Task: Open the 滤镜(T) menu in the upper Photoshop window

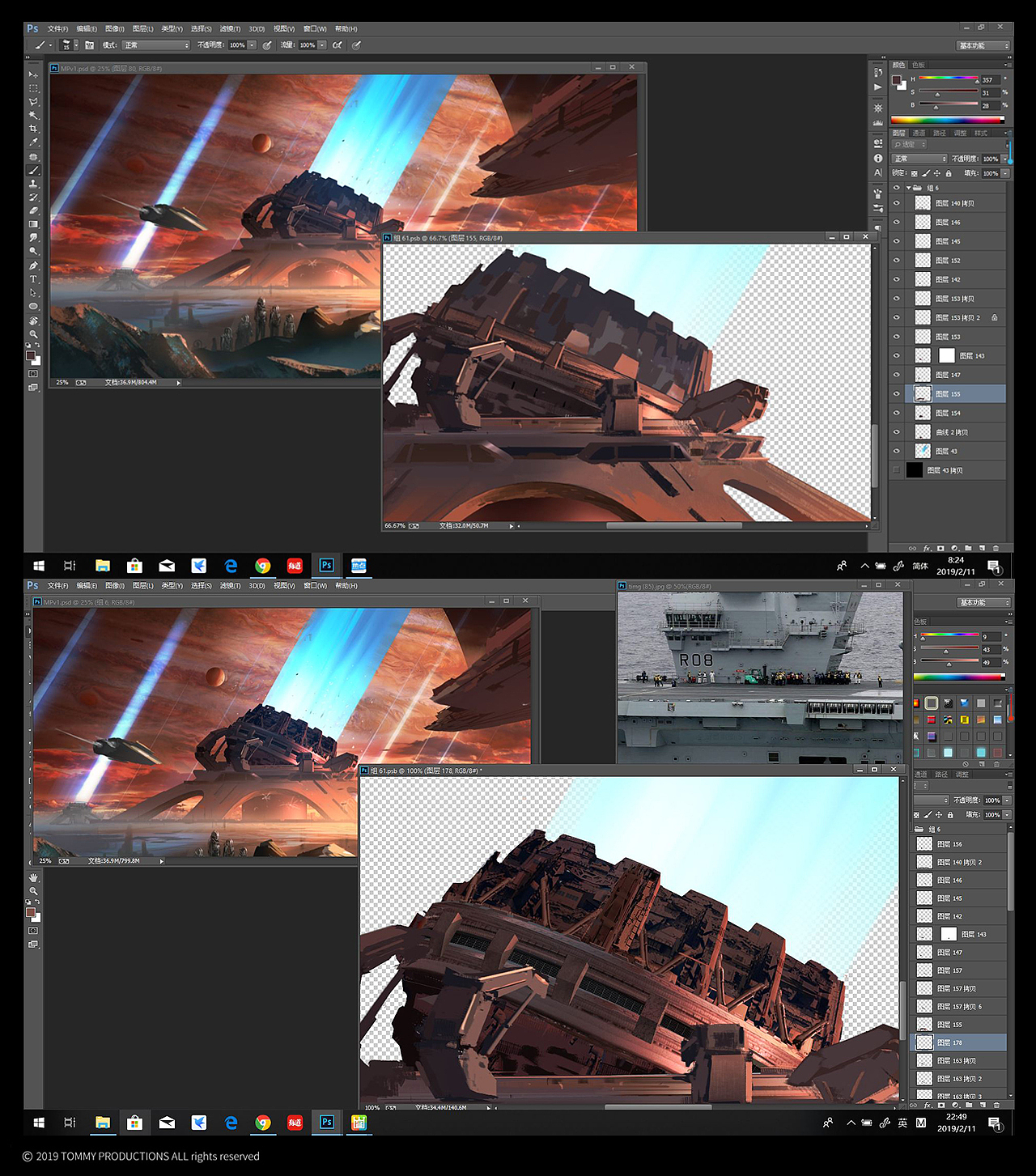Action: click(230, 29)
